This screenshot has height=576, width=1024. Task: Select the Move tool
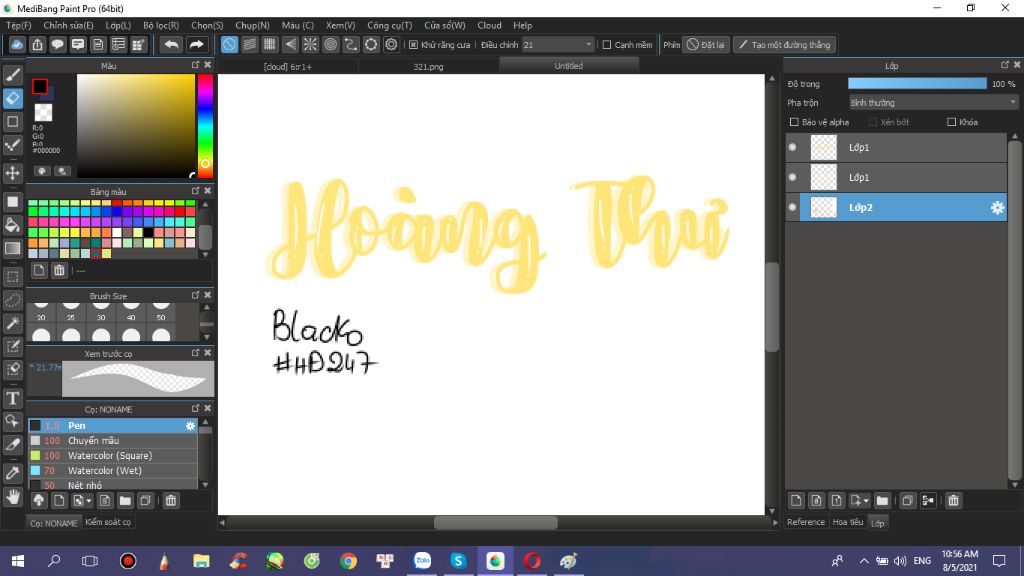tap(13, 173)
